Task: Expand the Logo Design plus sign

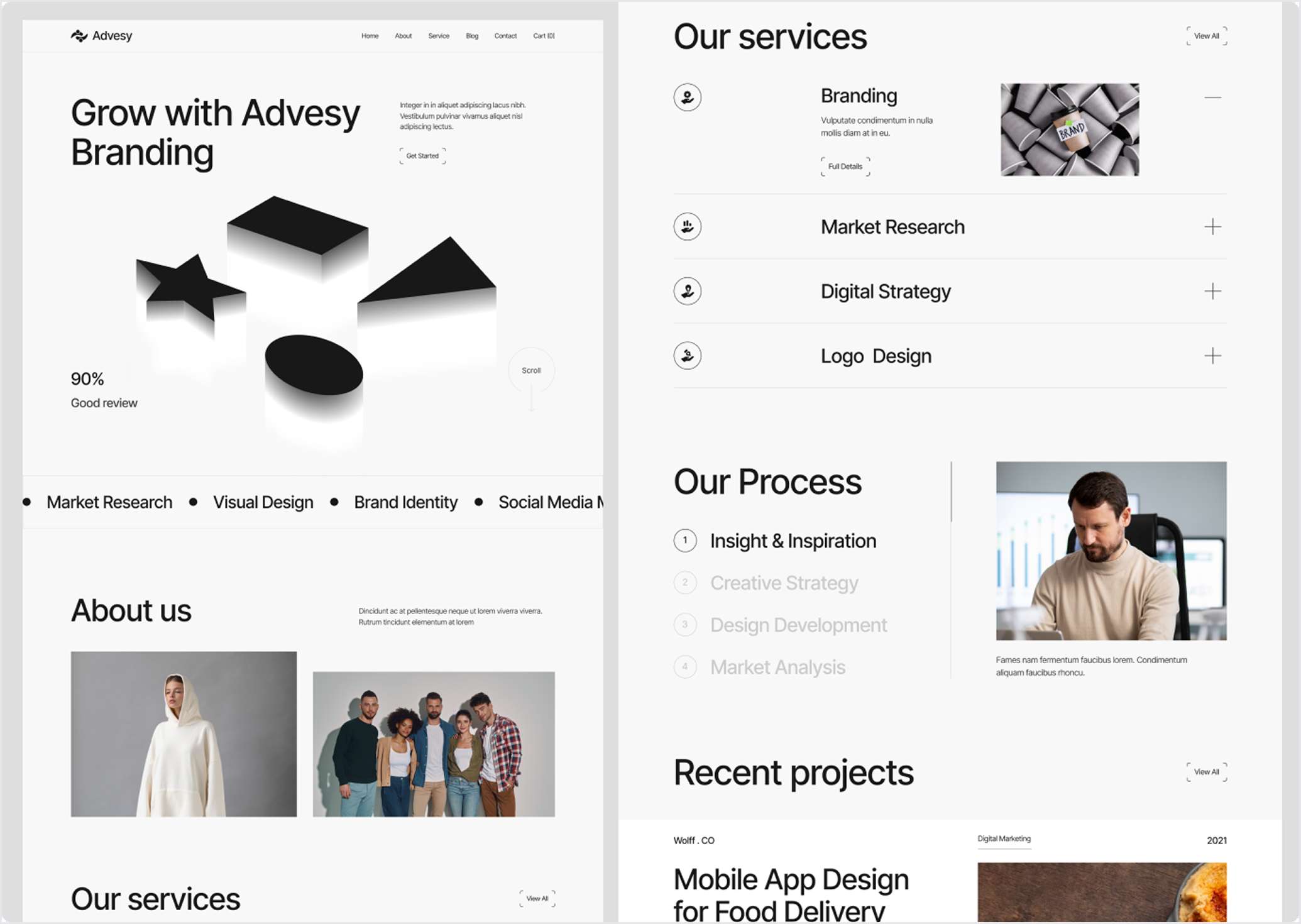Action: 1212,356
